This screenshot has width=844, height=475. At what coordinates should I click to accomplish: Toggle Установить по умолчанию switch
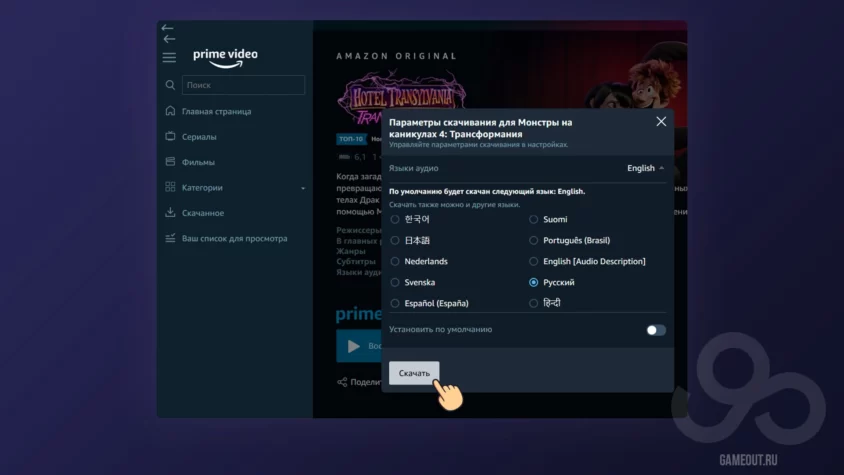656,330
